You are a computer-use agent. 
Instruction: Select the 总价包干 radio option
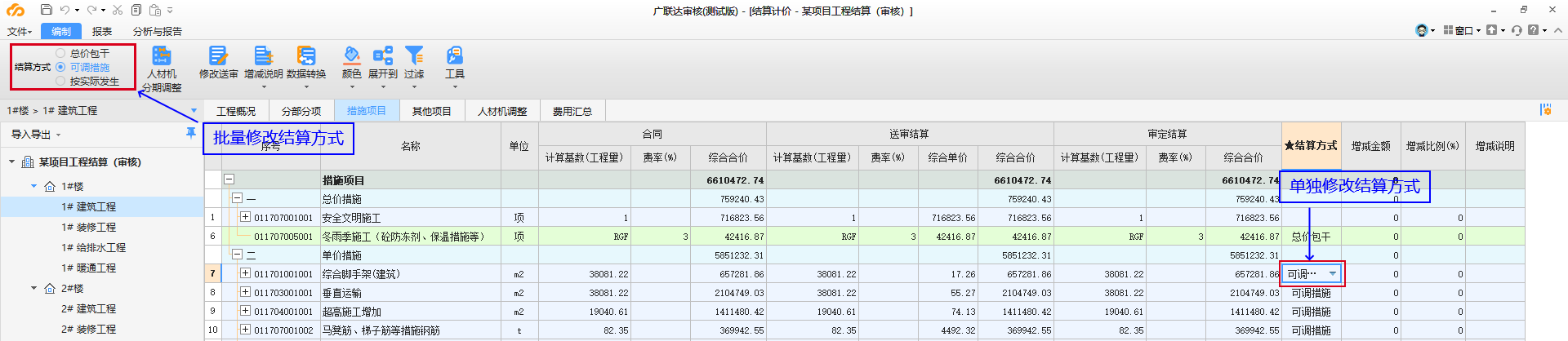point(61,53)
